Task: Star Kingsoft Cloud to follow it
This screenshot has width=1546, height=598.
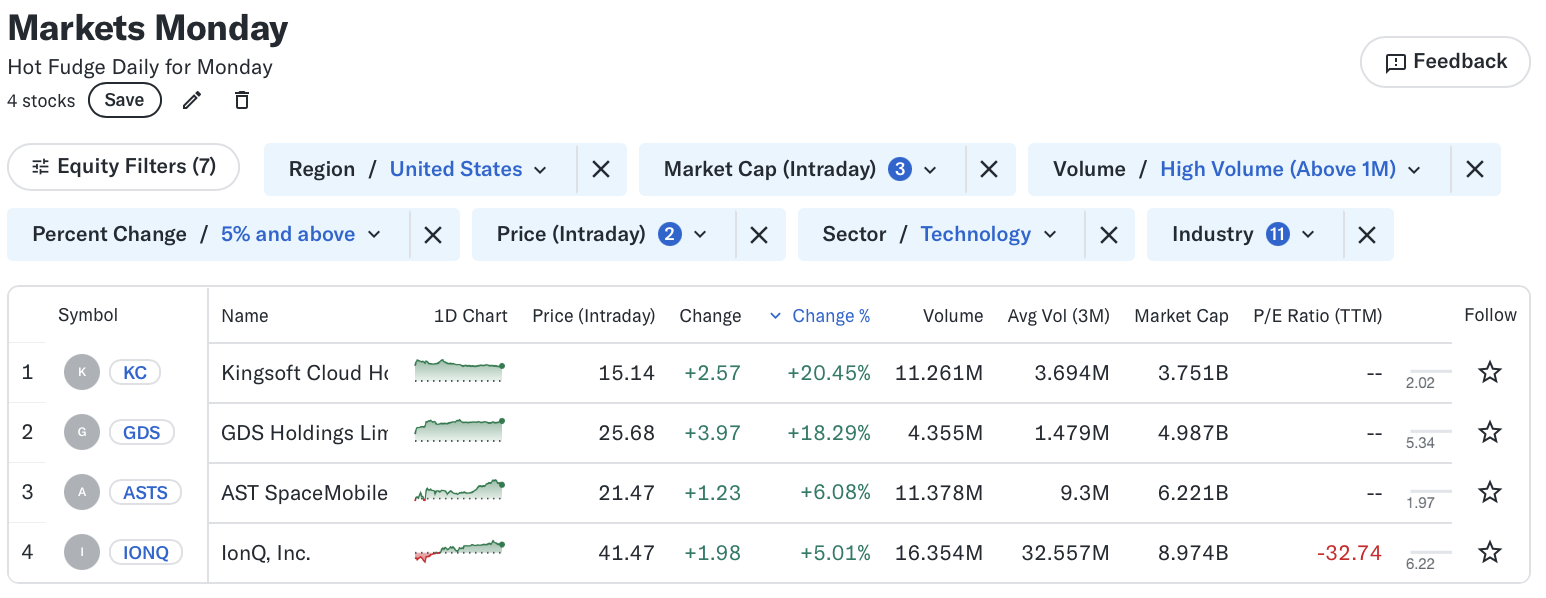Action: coord(1489,372)
